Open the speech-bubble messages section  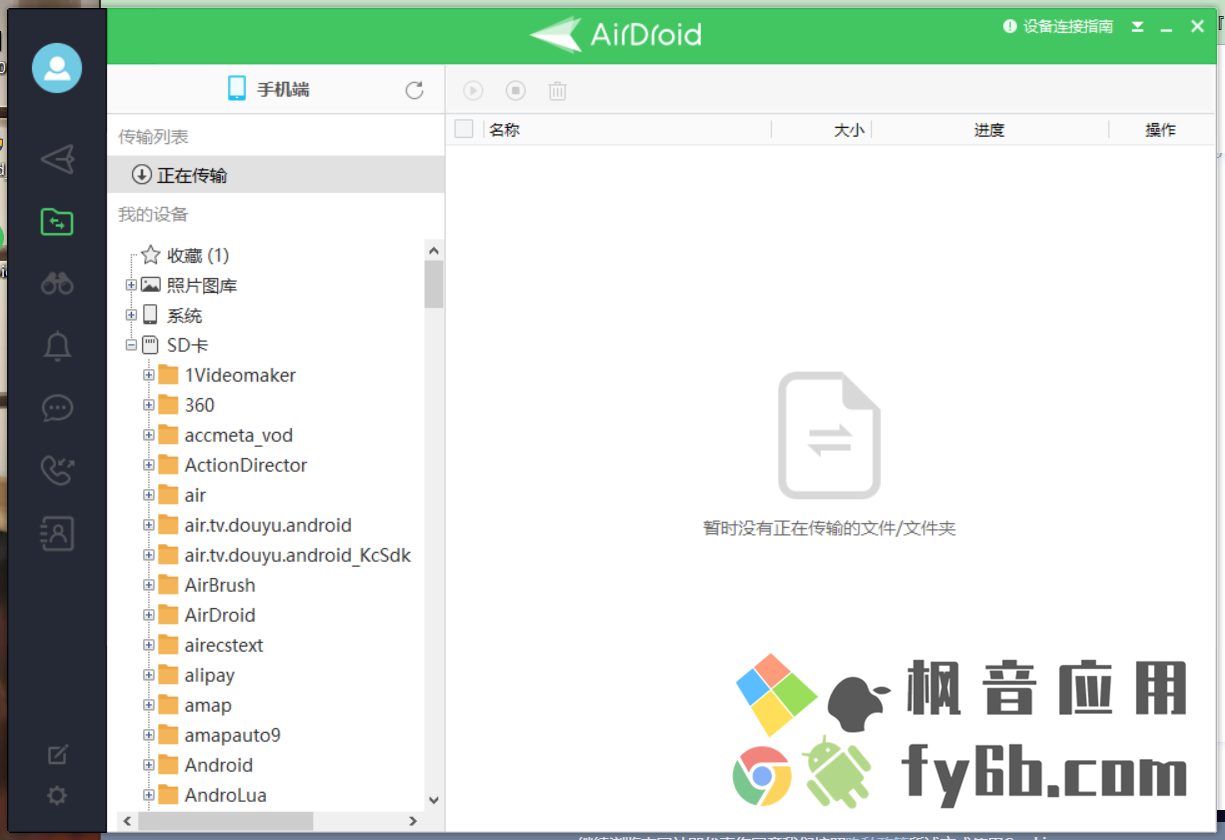(57, 408)
